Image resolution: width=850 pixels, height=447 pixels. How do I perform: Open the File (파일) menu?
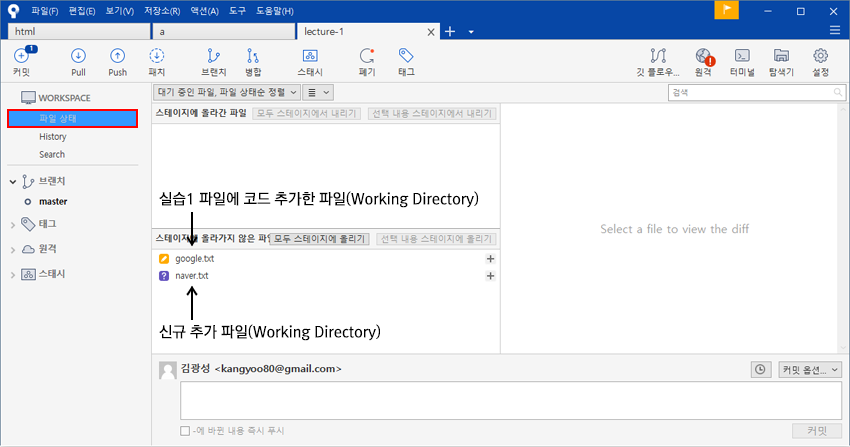[x=44, y=11]
